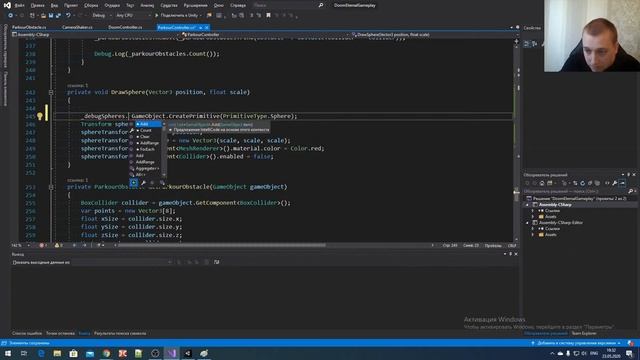640x360 pixels.
Task: Collapse the GetParkourObstacle method outline
Action: click(x=51, y=187)
